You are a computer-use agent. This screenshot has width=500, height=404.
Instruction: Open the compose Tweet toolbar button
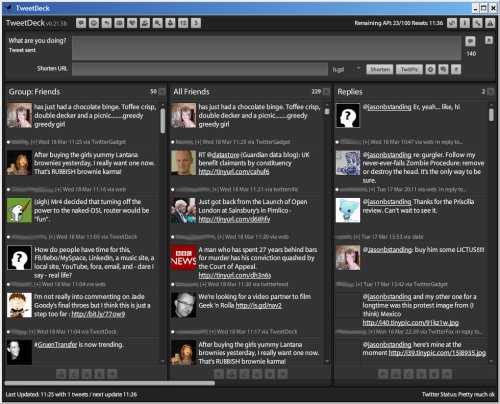(81, 23)
